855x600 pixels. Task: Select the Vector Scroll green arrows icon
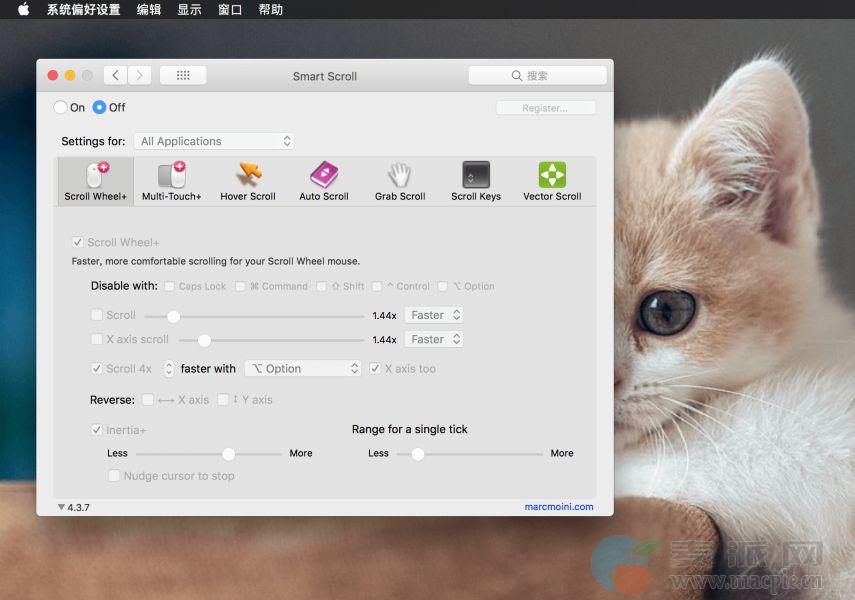[552, 176]
